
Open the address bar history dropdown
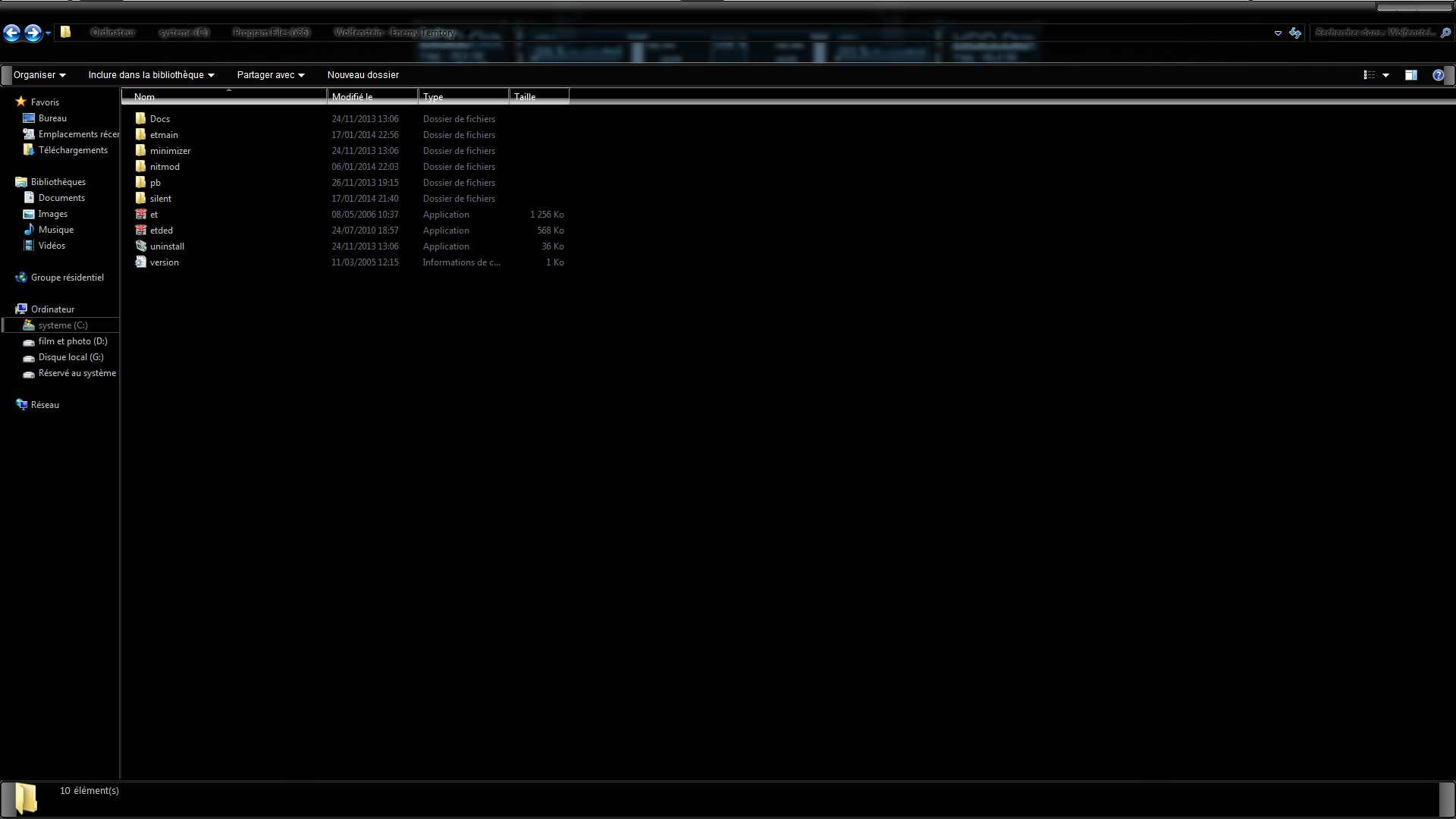click(1278, 33)
